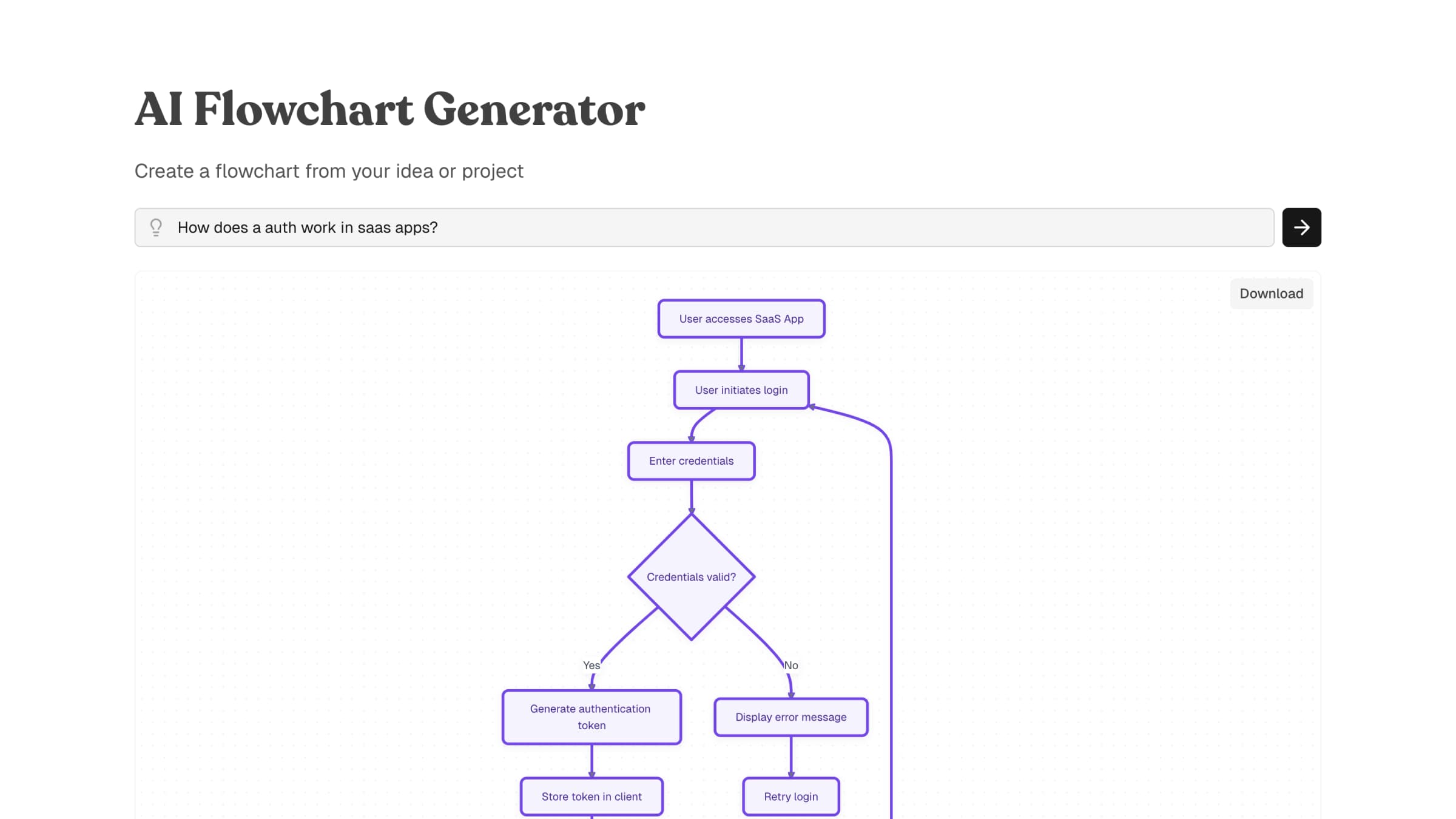This screenshot has height=819, width=1456.
Task: Click the arrow submit icon
Action: 1301,227
